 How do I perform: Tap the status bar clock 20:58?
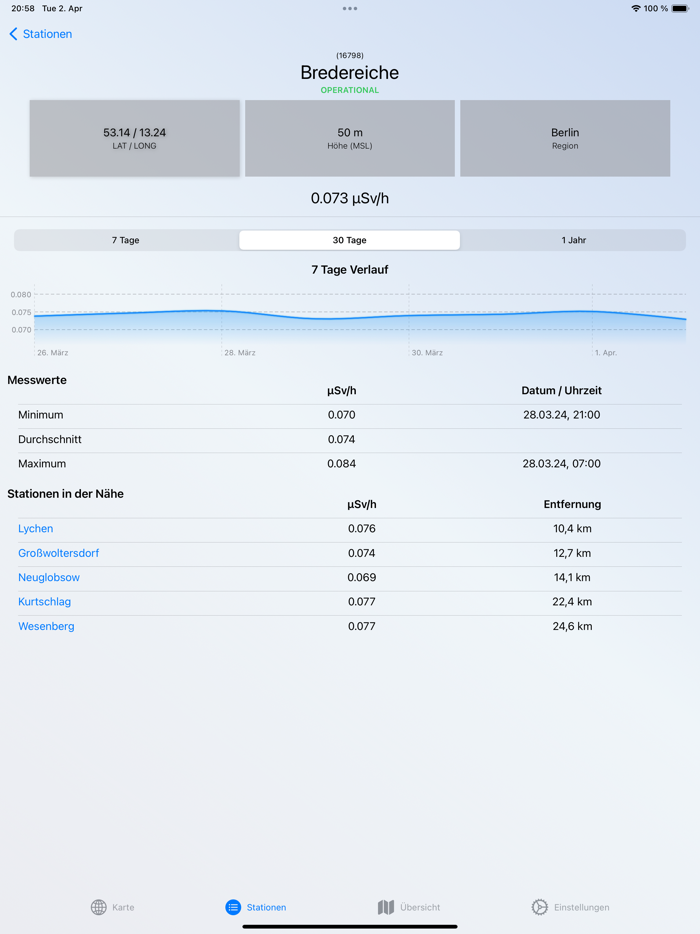[23, 8]
